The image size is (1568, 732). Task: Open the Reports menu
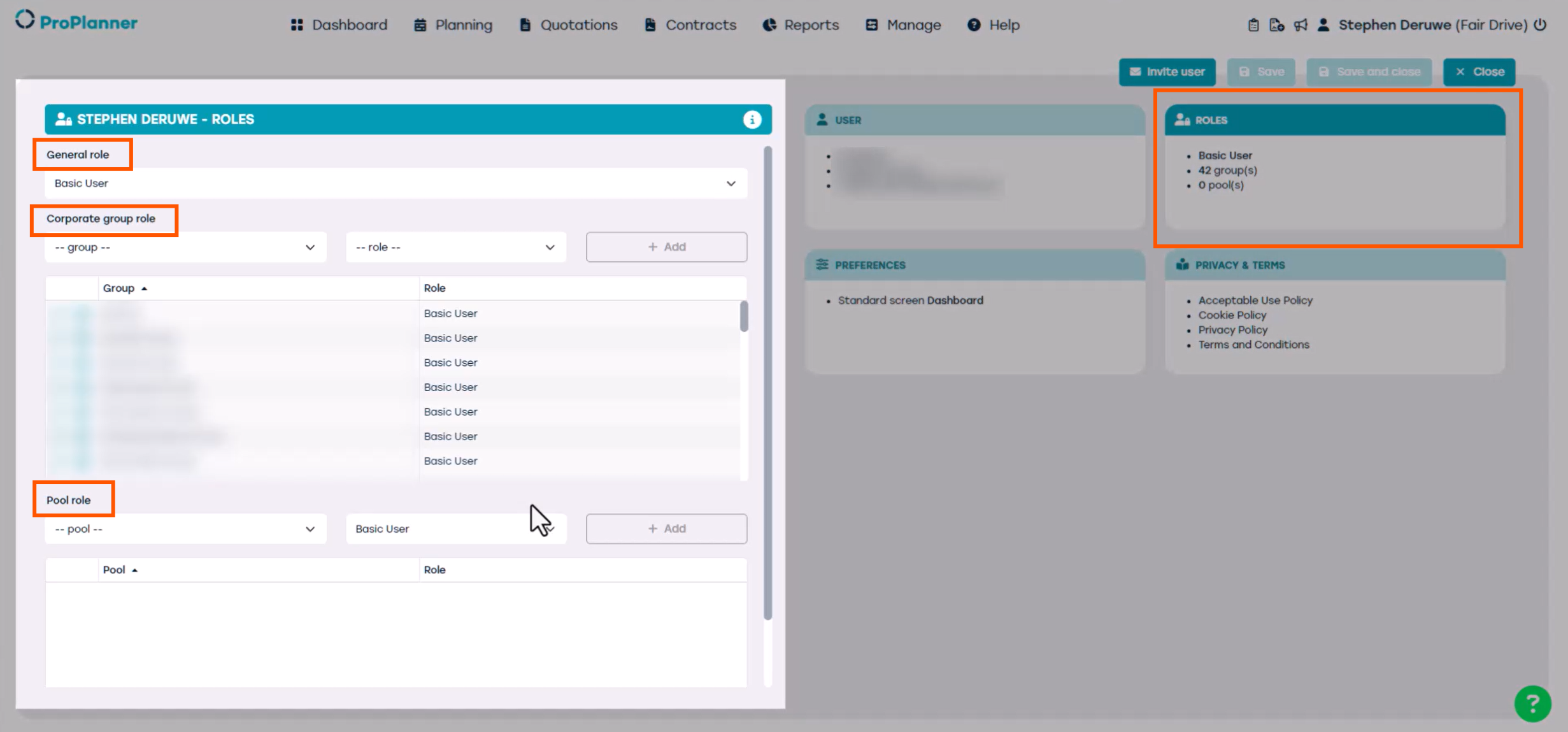[x=801, y=25]
